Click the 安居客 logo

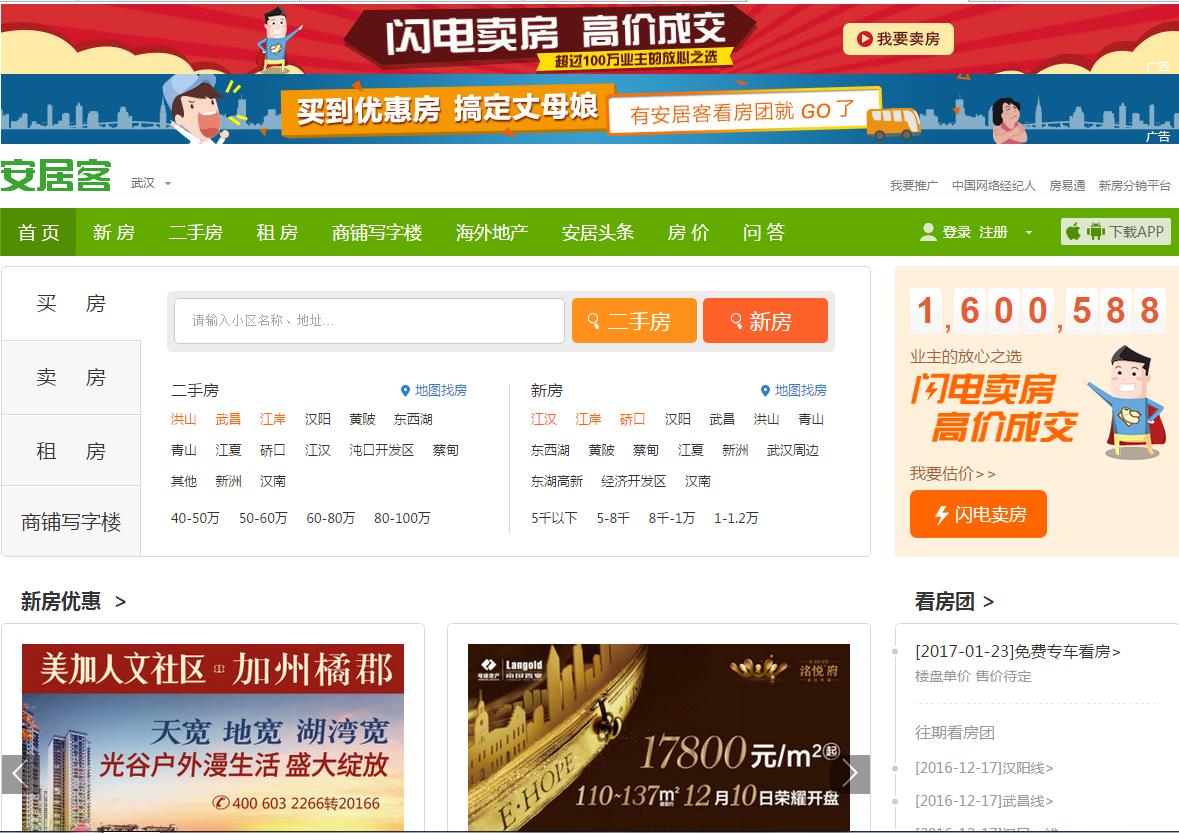pyautogui.click(x=56, y=176)
